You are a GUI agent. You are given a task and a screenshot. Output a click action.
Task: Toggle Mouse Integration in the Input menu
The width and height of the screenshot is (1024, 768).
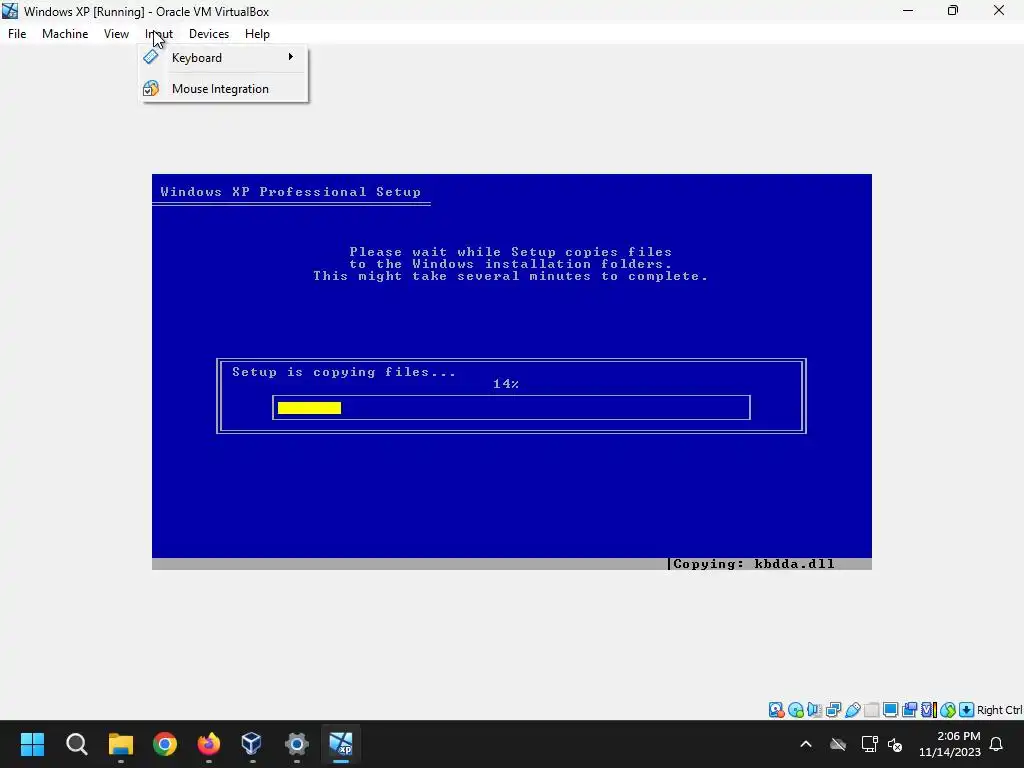[224, 89]
